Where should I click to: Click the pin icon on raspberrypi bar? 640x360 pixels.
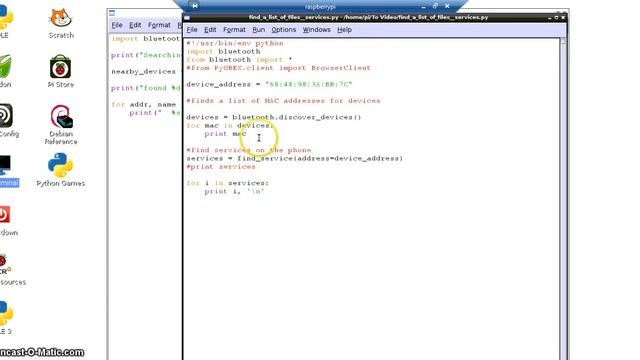(195, 6)
